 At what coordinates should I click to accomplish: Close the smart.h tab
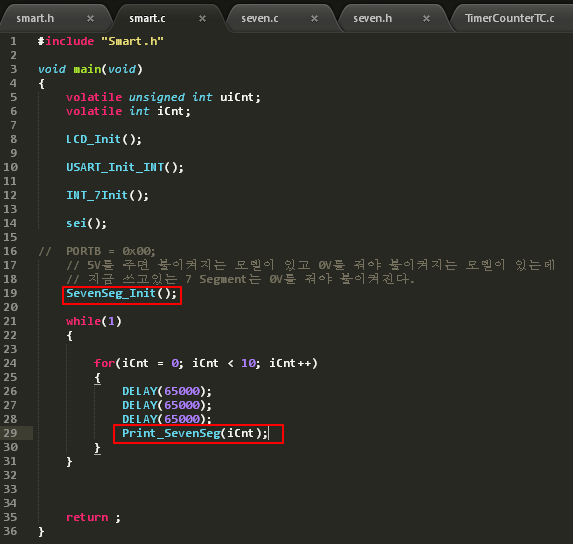90,18
